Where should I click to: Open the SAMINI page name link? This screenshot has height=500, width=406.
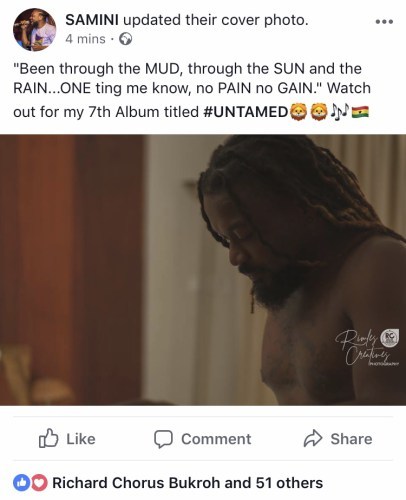tap(92, 20)
